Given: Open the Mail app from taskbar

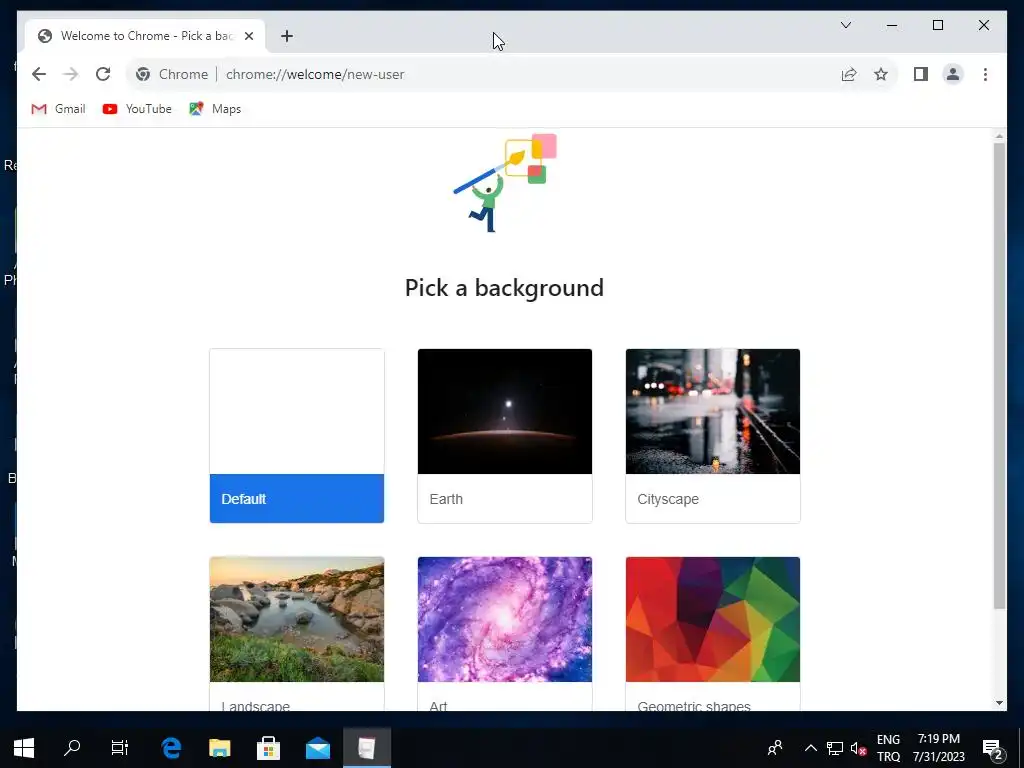Looking at the screenshot, I should [x=318, y=748].
